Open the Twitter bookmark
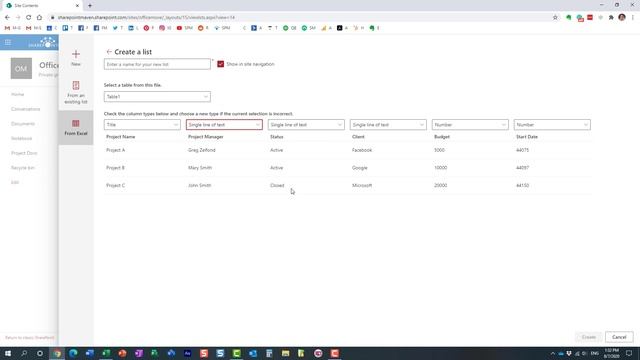This screenshot has height=360, width=640. coord(118,28)
